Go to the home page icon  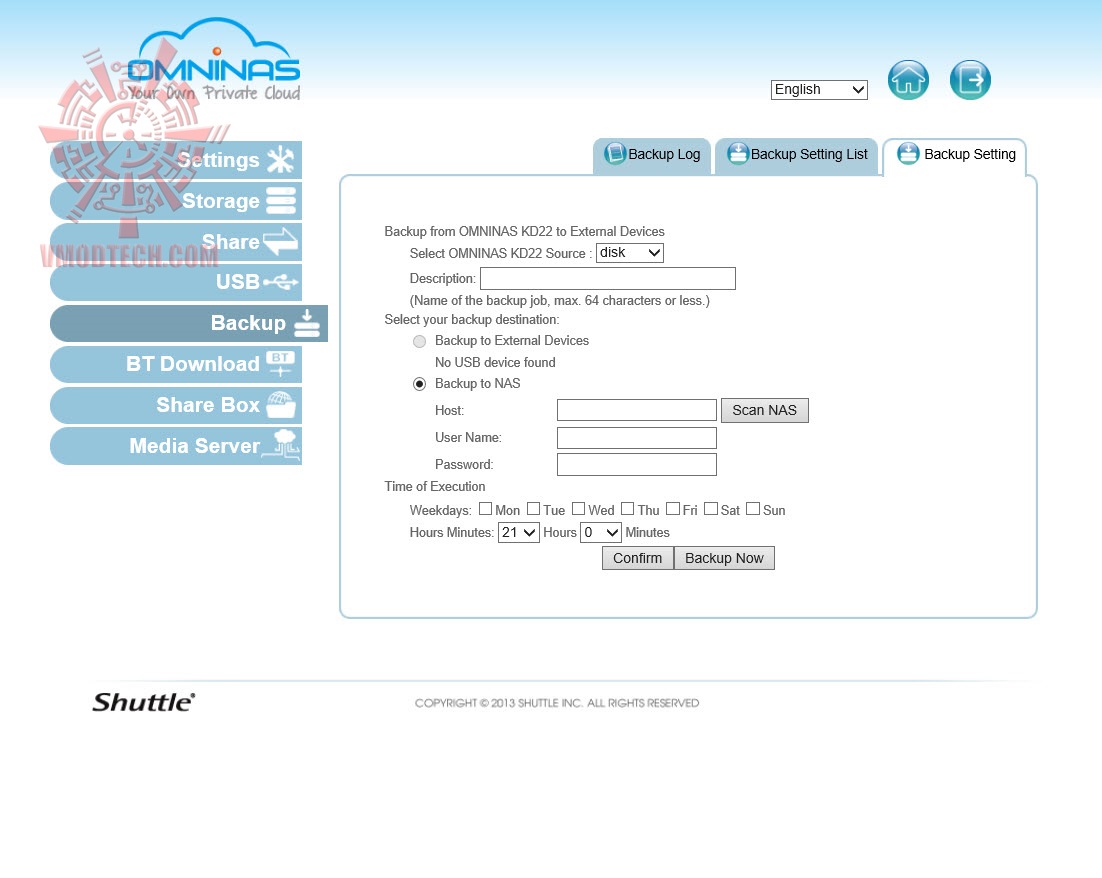[908, 80]
